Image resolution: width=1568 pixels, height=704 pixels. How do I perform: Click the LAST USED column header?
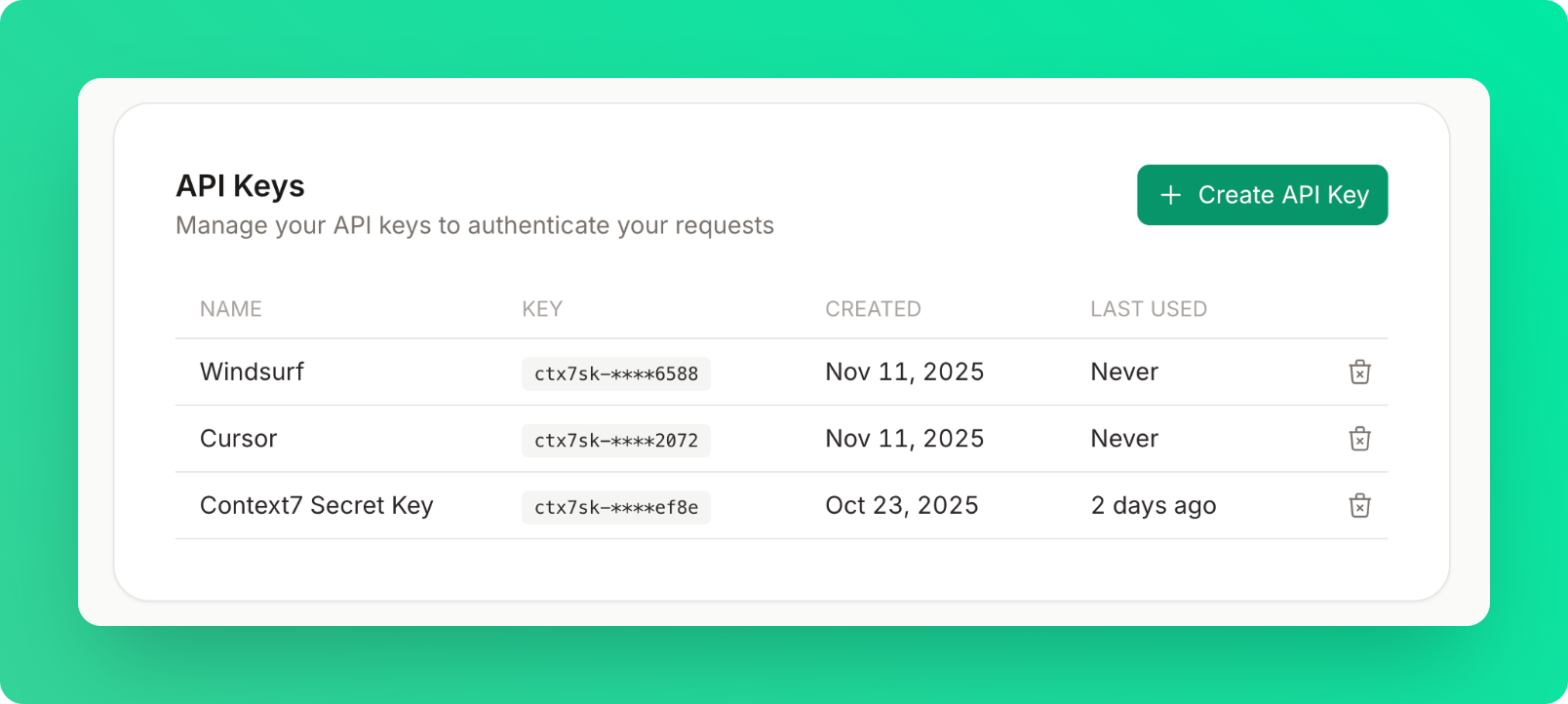(1149, 308)
